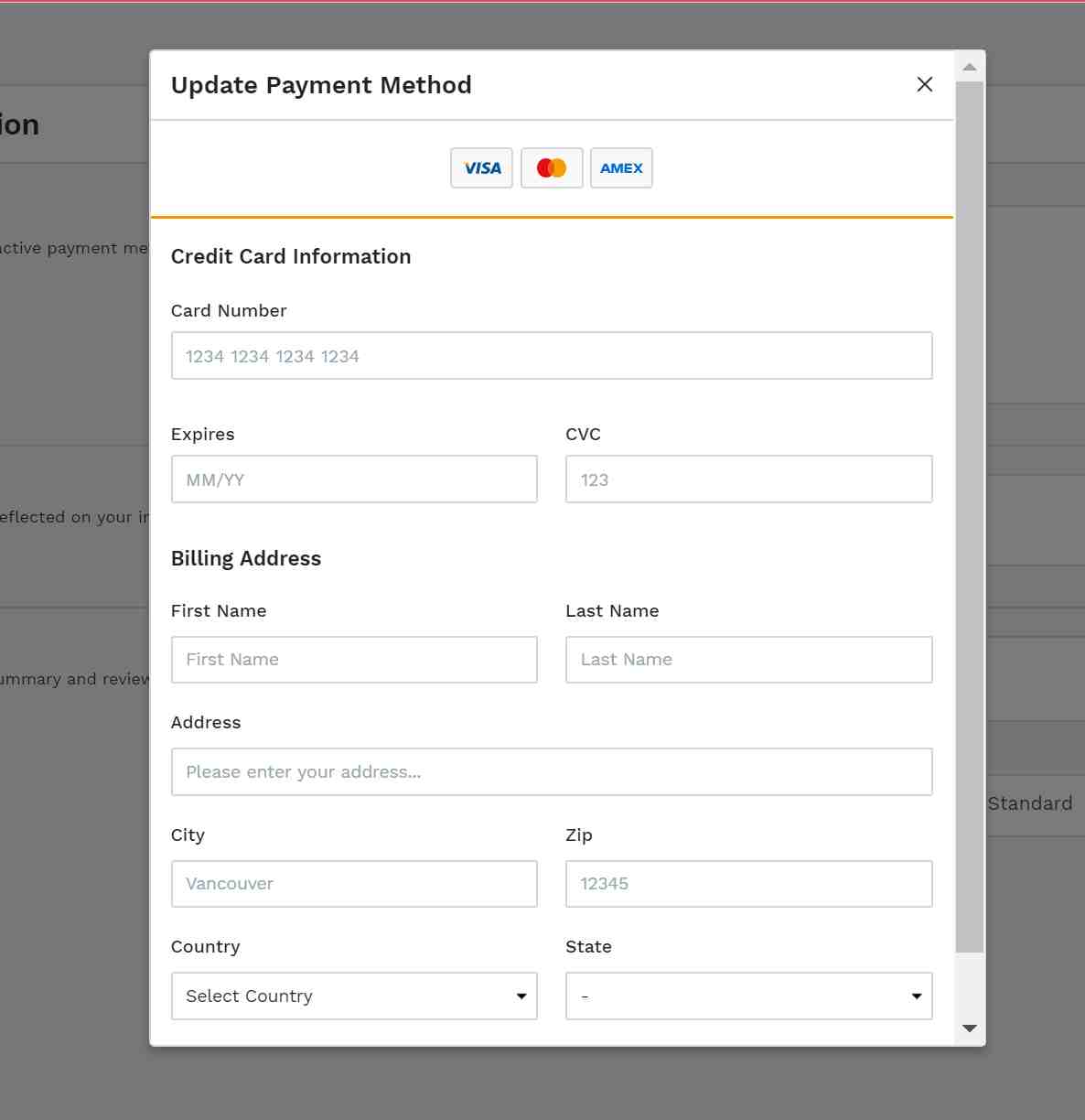Click the Expires label

coord(203,434)
